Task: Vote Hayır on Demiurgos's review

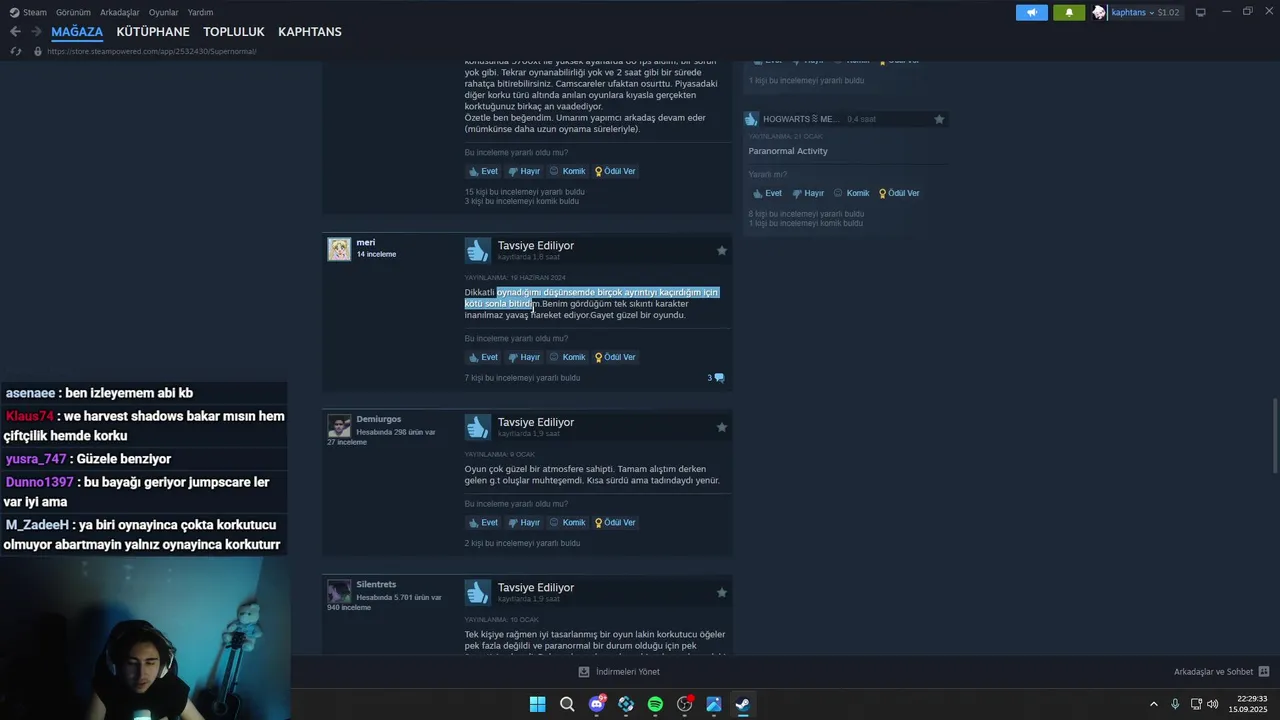Action: [x=524, y=522]
